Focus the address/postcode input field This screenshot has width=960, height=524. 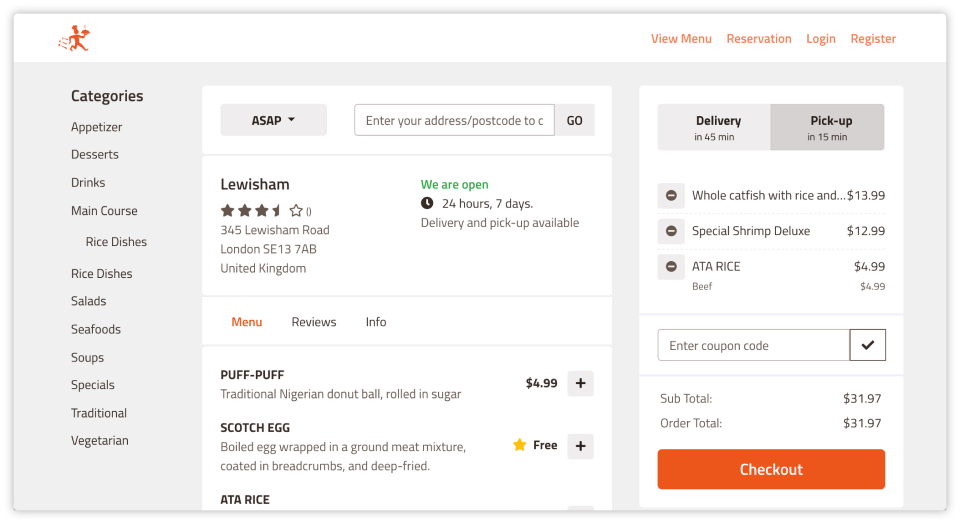click(x=454, y=120)
